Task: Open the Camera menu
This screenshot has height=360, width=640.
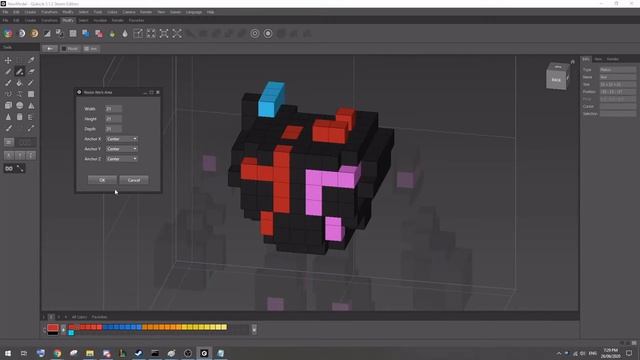Action: [x=129, y=12]
